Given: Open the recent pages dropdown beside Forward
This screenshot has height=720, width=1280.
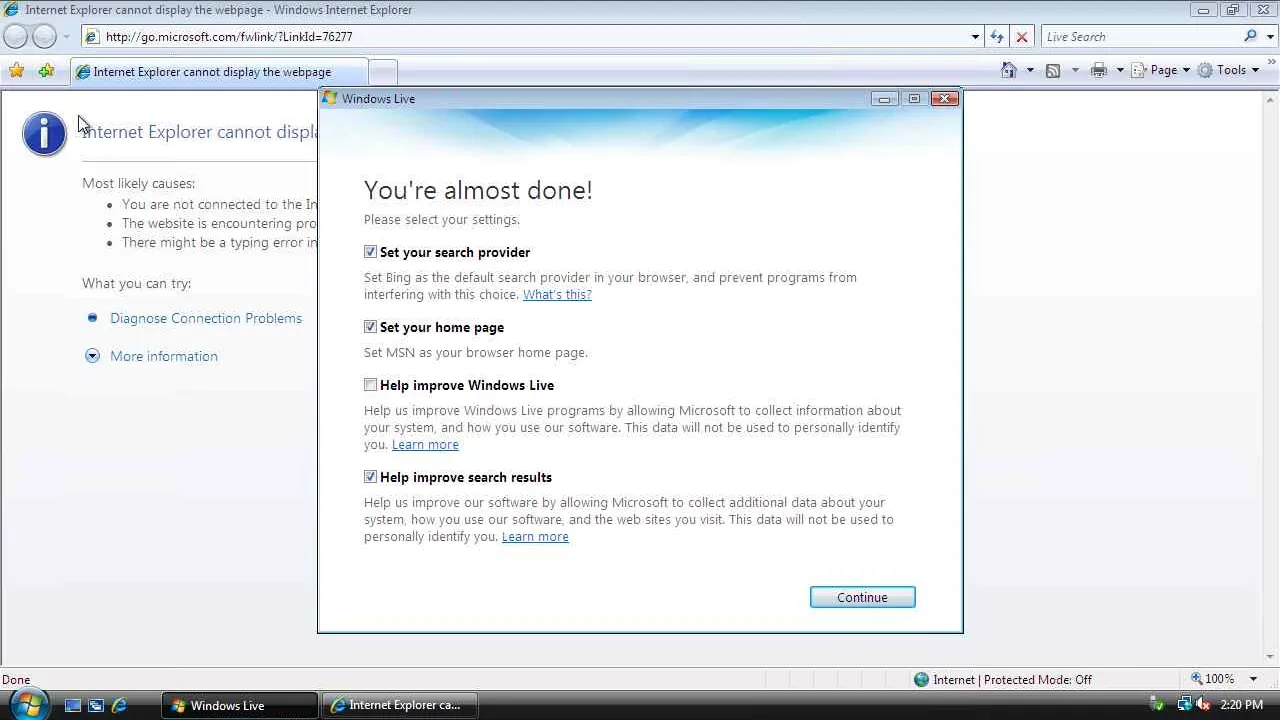Looking at the screenshot, I should coord(66,37).
